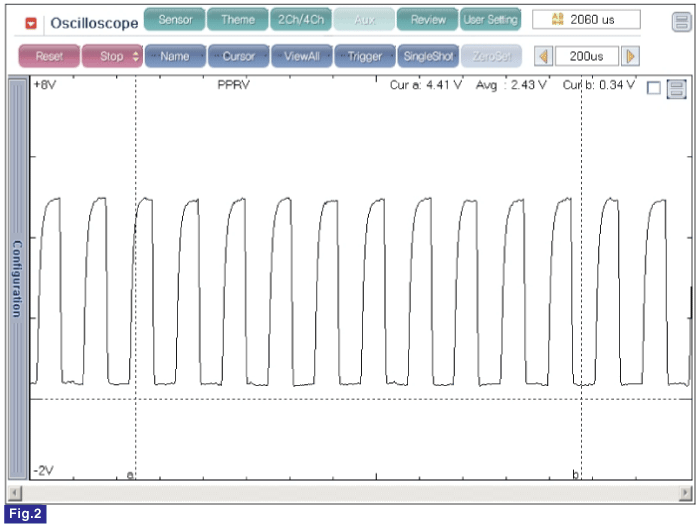Click the 200us time base field
This screenshot has height=526, width=700.
(x=587, y=56)
